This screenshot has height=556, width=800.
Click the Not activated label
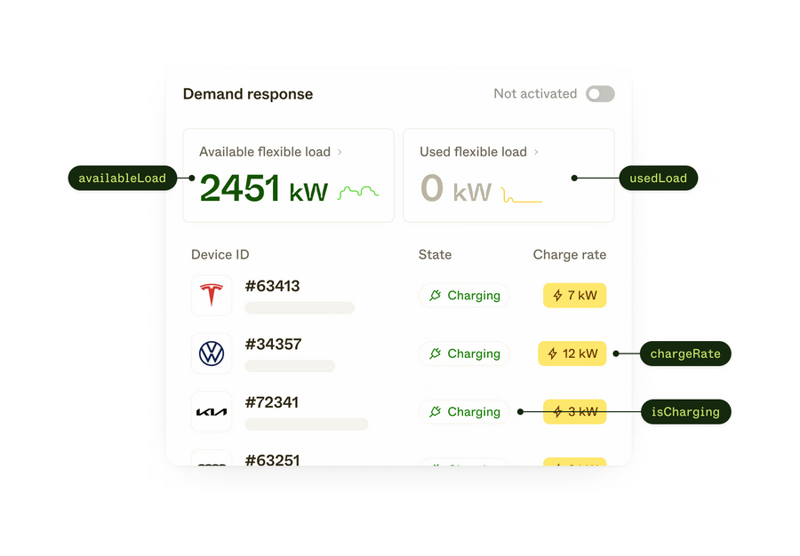coord(535,94)
